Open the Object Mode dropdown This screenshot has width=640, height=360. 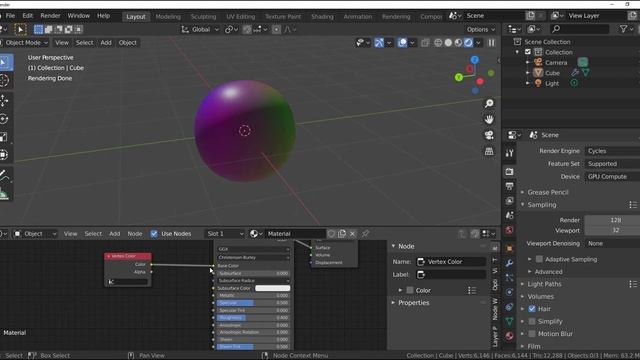click(24, 42)
